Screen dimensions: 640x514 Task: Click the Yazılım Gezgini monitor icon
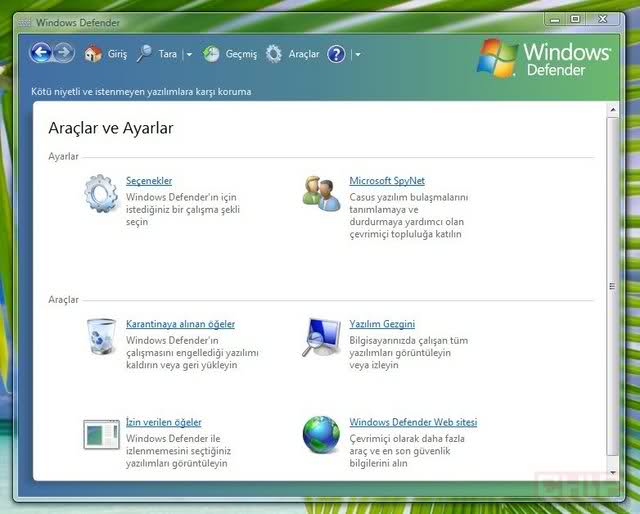tap(321, 337)
